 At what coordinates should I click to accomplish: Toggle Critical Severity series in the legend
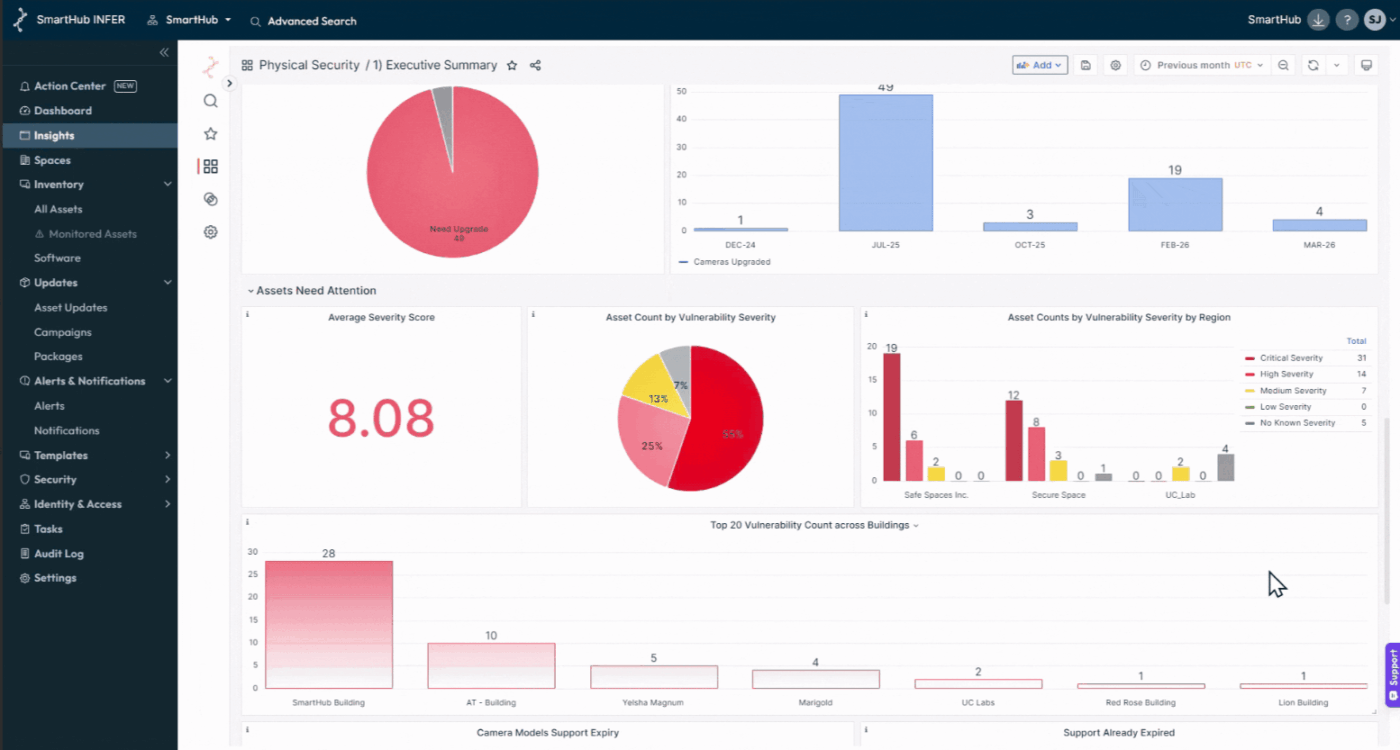coord(1290,358)
